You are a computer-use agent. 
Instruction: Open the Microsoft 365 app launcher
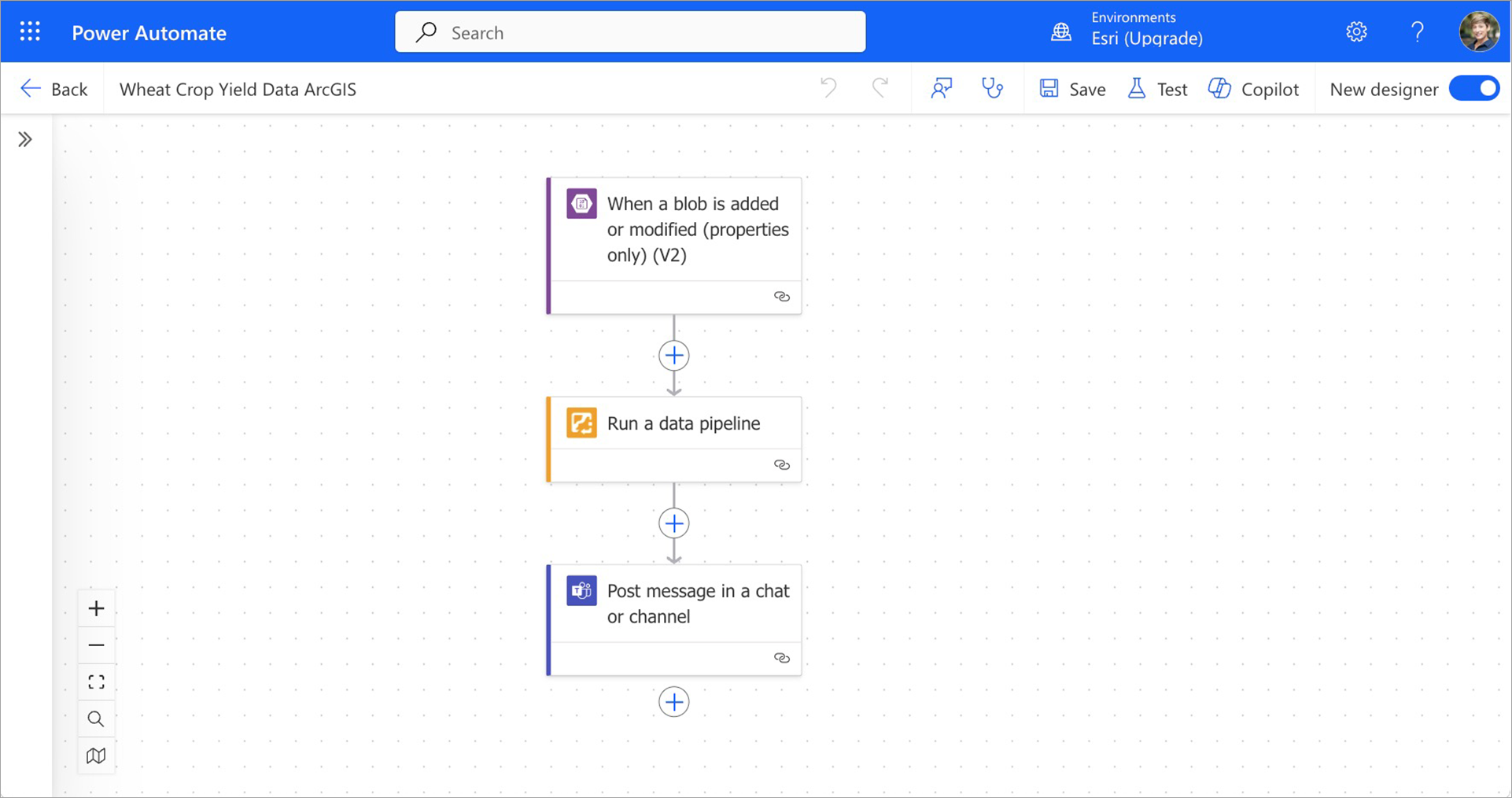tap(29, 31)
